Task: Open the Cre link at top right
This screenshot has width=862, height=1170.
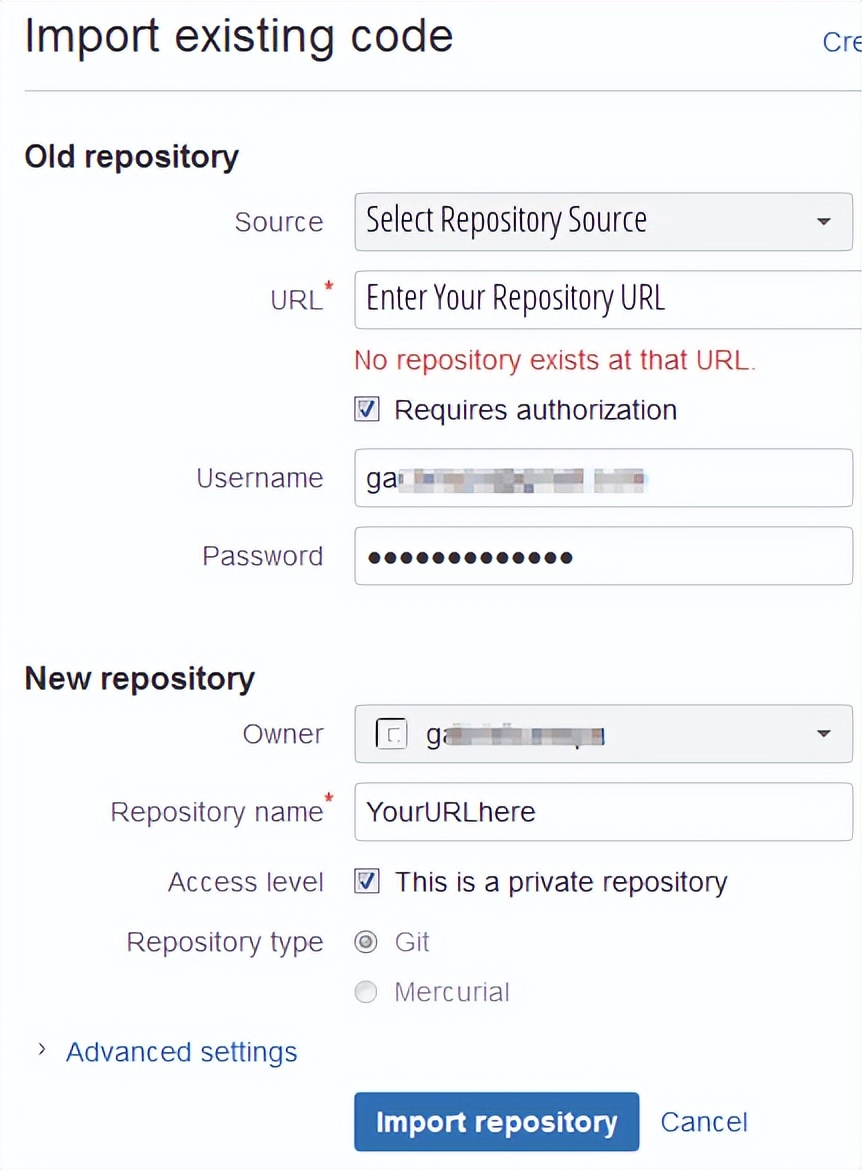Action: (x=840, y=42)
